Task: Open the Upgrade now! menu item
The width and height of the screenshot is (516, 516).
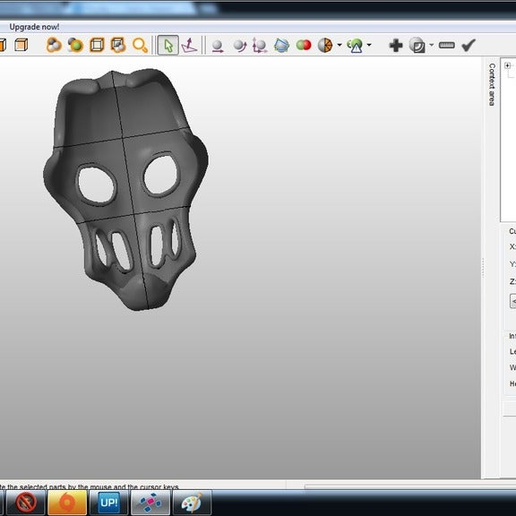Action: 34,27
